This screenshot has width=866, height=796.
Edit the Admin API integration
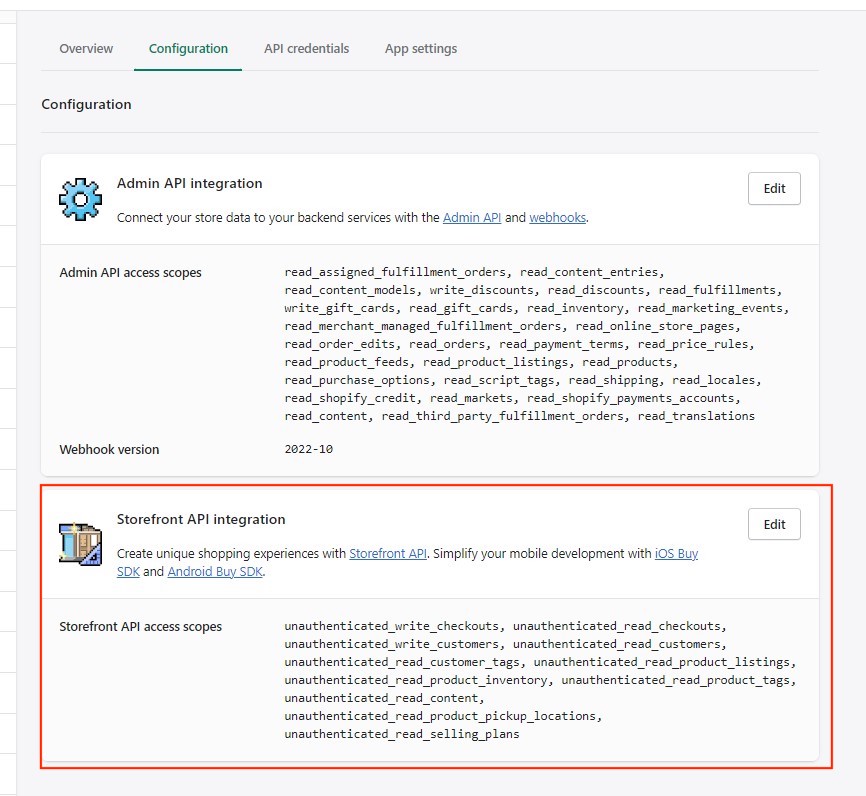point(774,188)
